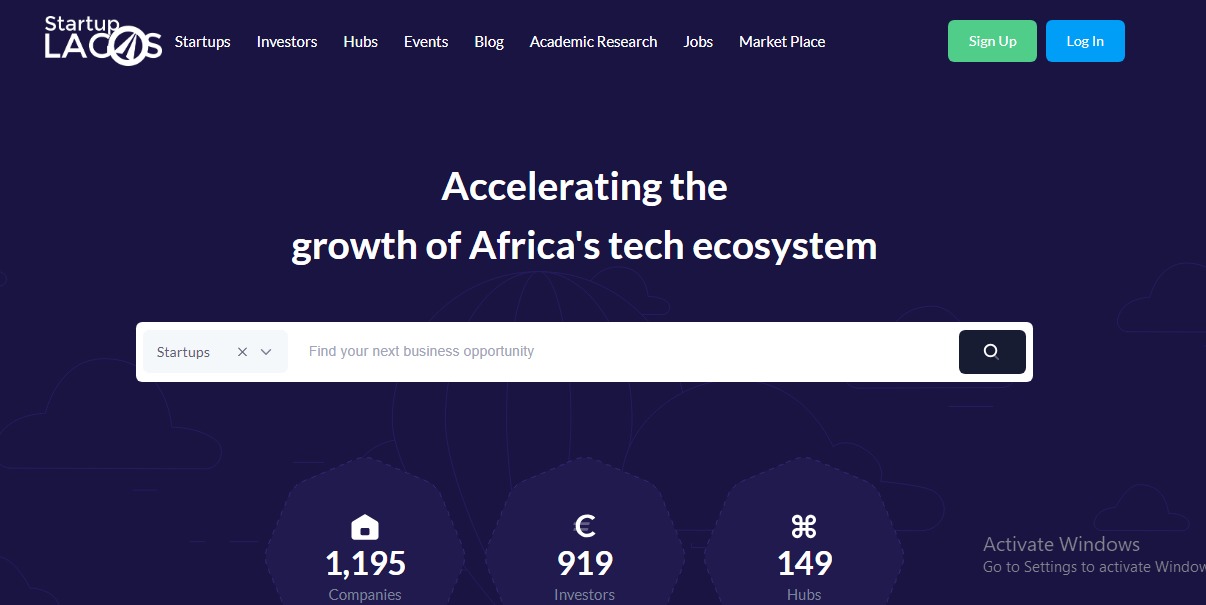Click the Hubs command-symbol icon
Screen dimensions: 1206x605
pos(804,526)
